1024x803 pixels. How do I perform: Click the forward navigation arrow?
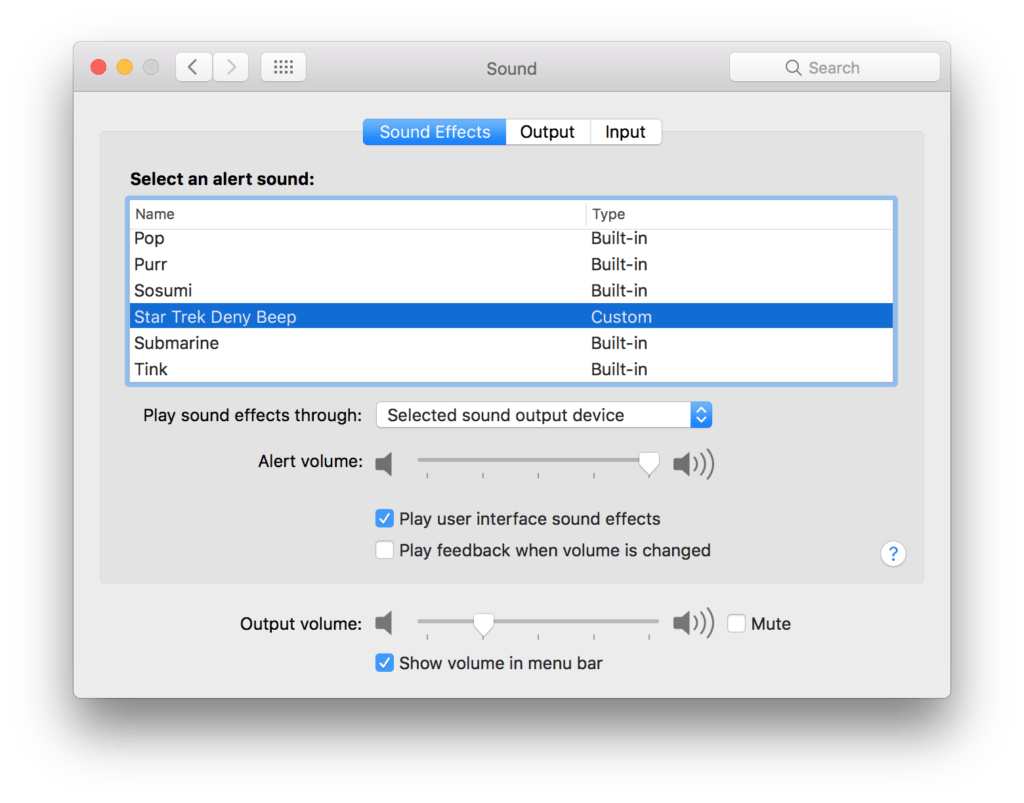click(231, 67)
